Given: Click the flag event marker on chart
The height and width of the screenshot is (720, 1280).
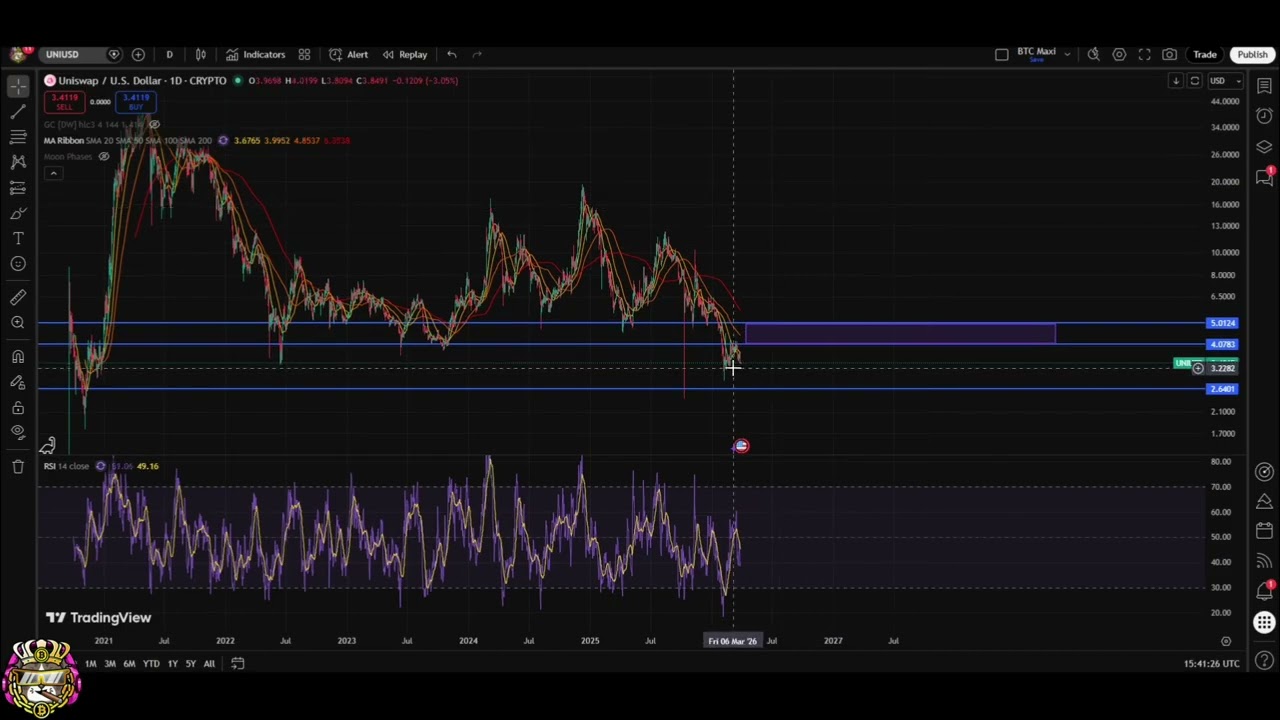Looking at the screenshot, I should coord(741,446).
